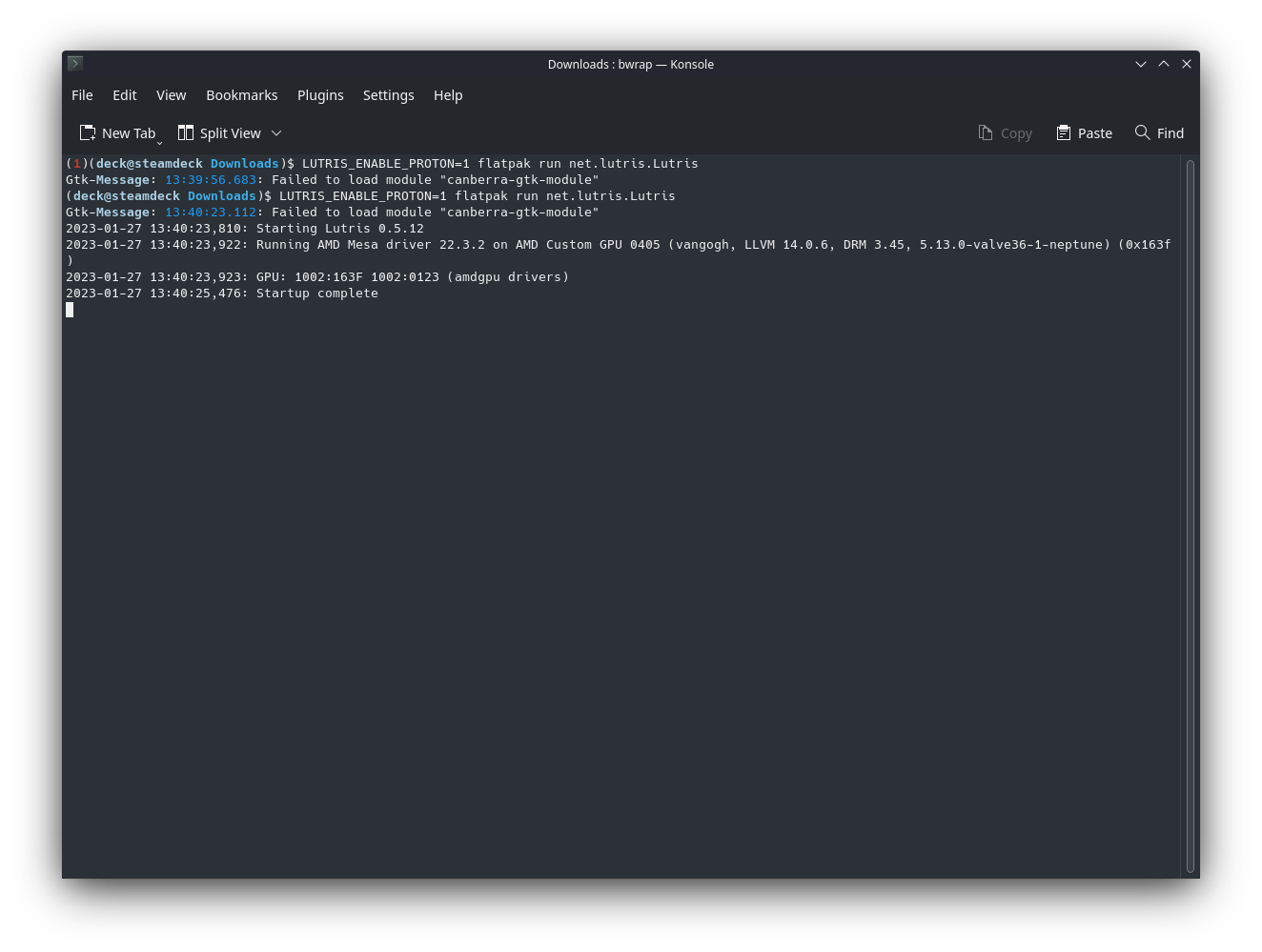Click the blue timestamp 13:39:56.683
1262x952 pixels.
tap(211, 180)
